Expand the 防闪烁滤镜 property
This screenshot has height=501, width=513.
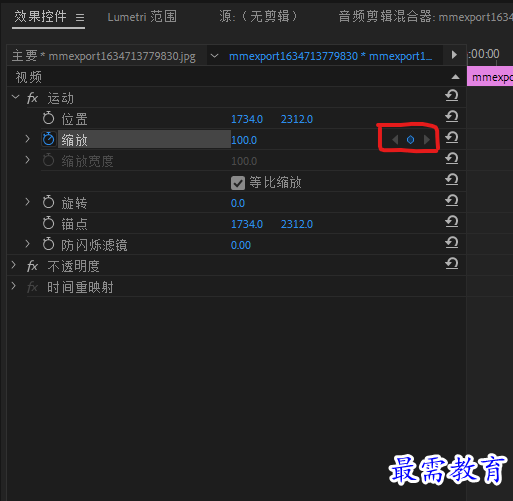[x=28, y=244]
